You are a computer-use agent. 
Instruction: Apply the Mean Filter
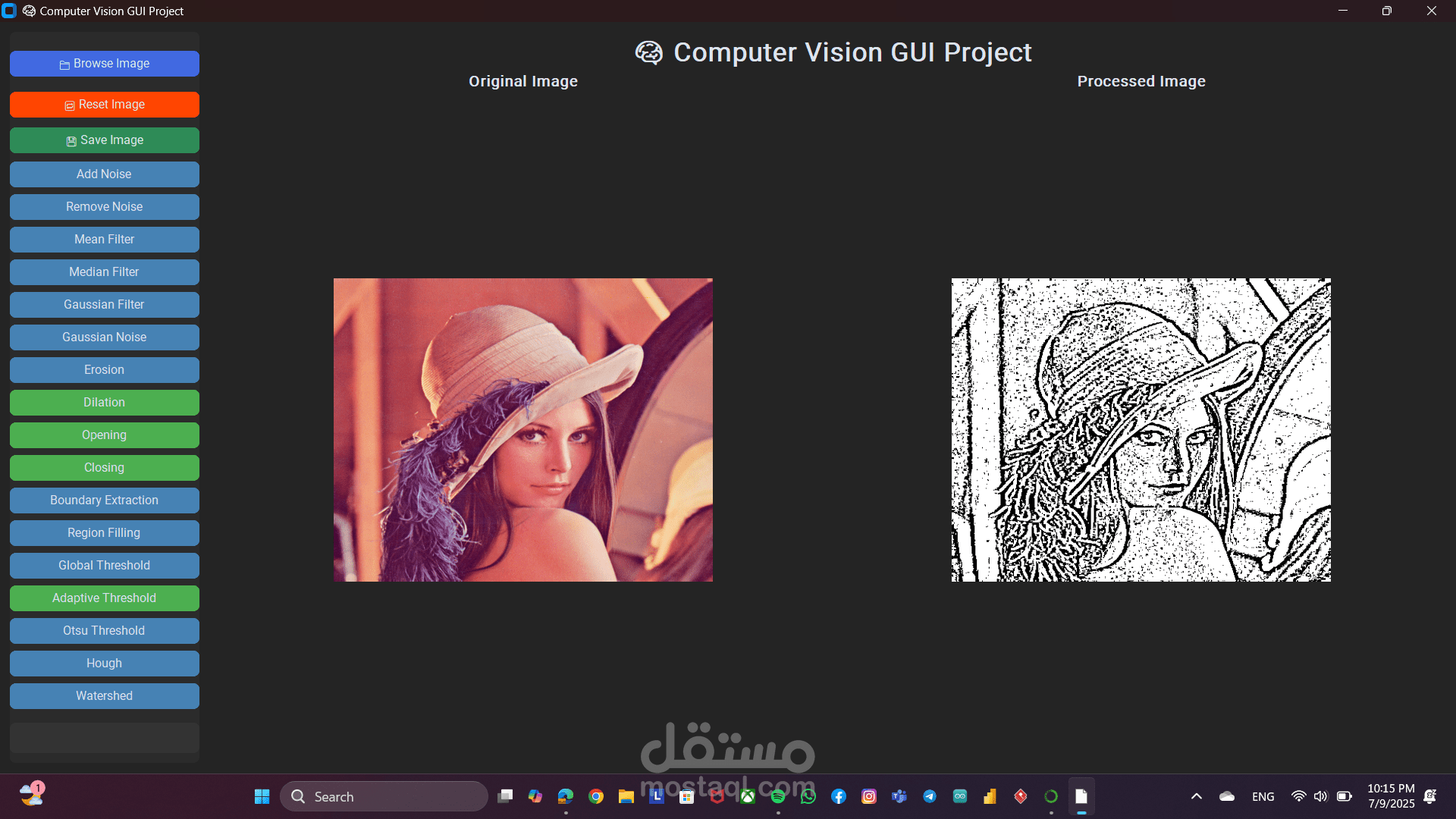point(105,240)
